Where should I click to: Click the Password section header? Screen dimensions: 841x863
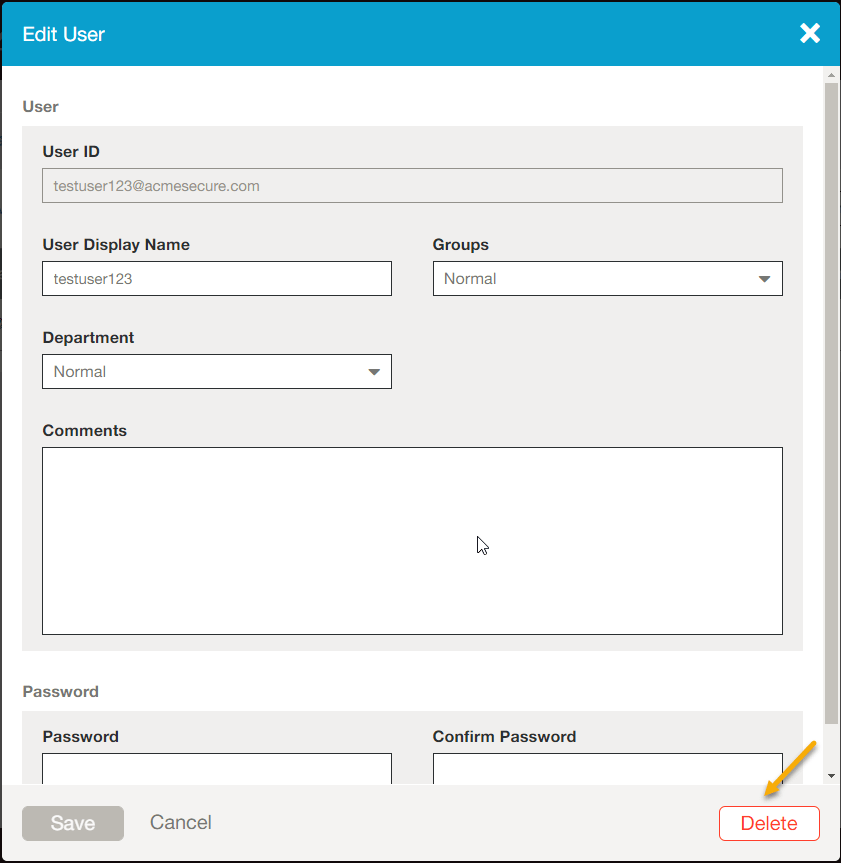[60, 691]
